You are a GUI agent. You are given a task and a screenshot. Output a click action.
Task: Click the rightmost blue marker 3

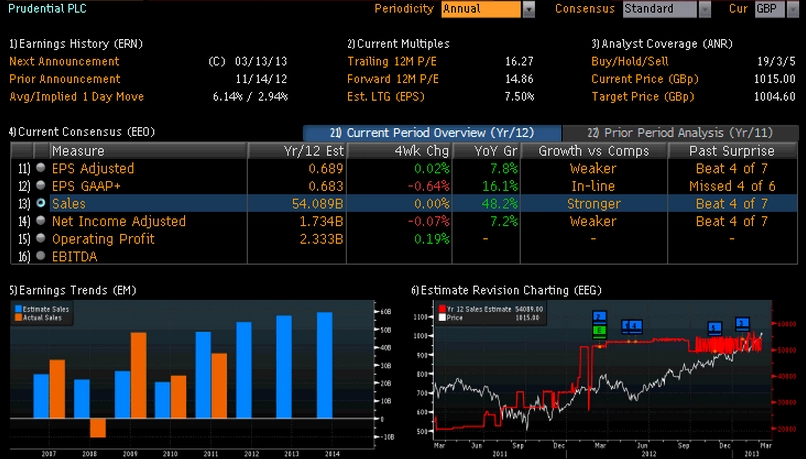click(x=742, y=323)
